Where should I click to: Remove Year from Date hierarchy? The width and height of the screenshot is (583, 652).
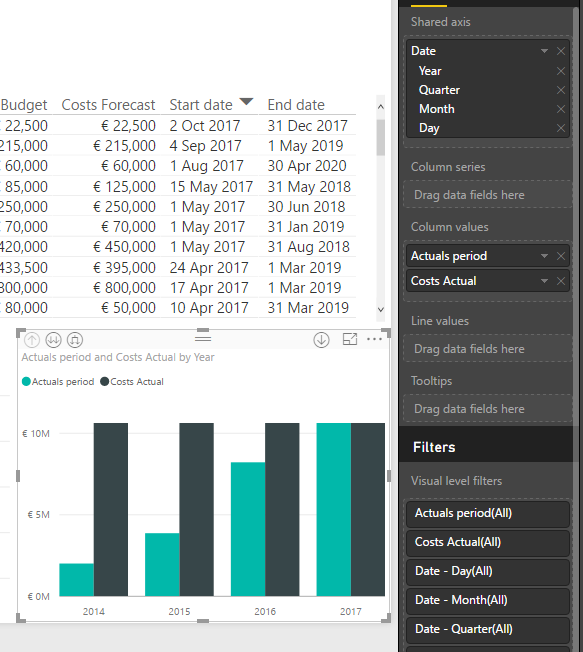[x=561, y=71]
